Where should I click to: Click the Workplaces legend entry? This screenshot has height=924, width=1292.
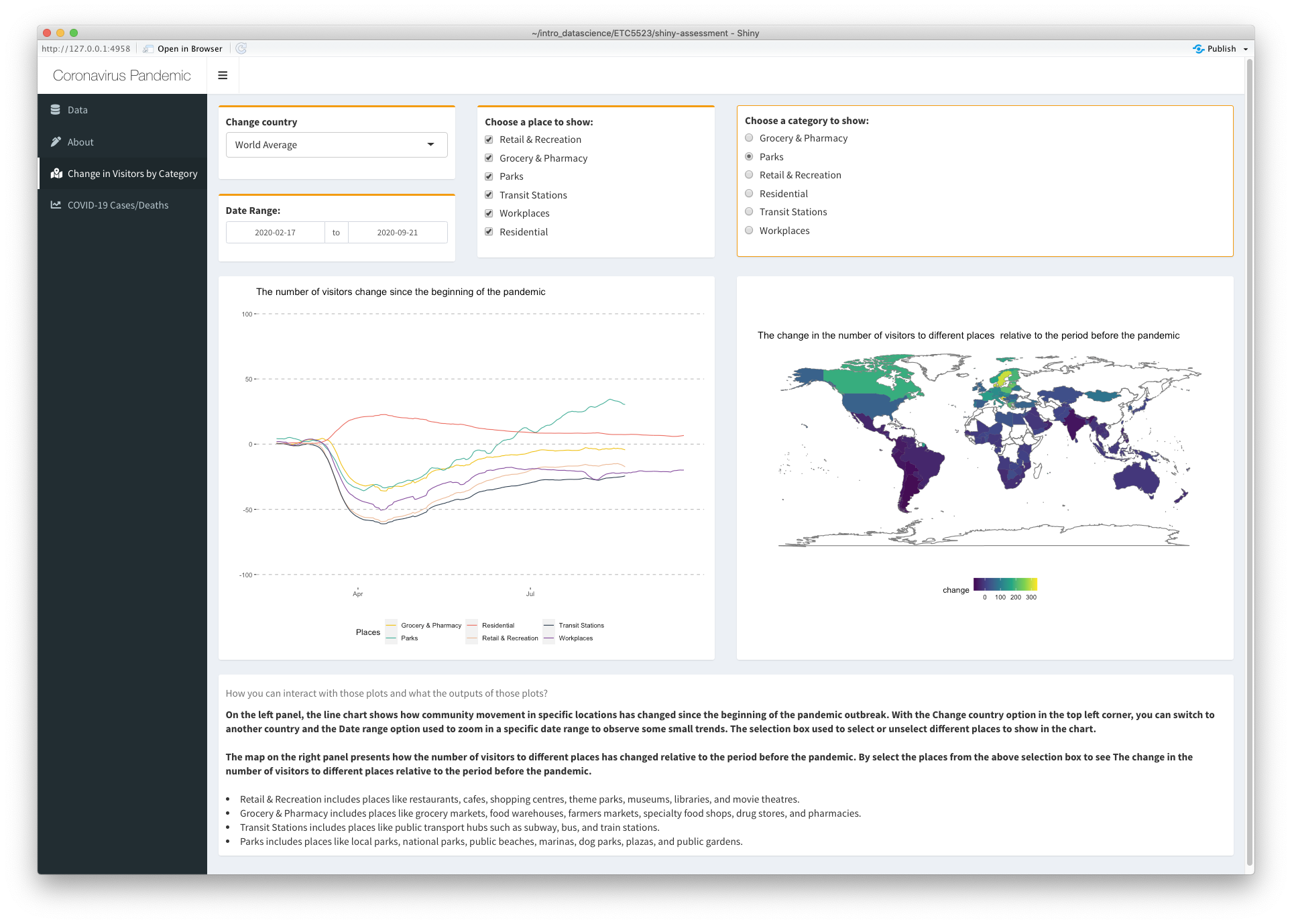pyautogui.click(x=568, y=638)
